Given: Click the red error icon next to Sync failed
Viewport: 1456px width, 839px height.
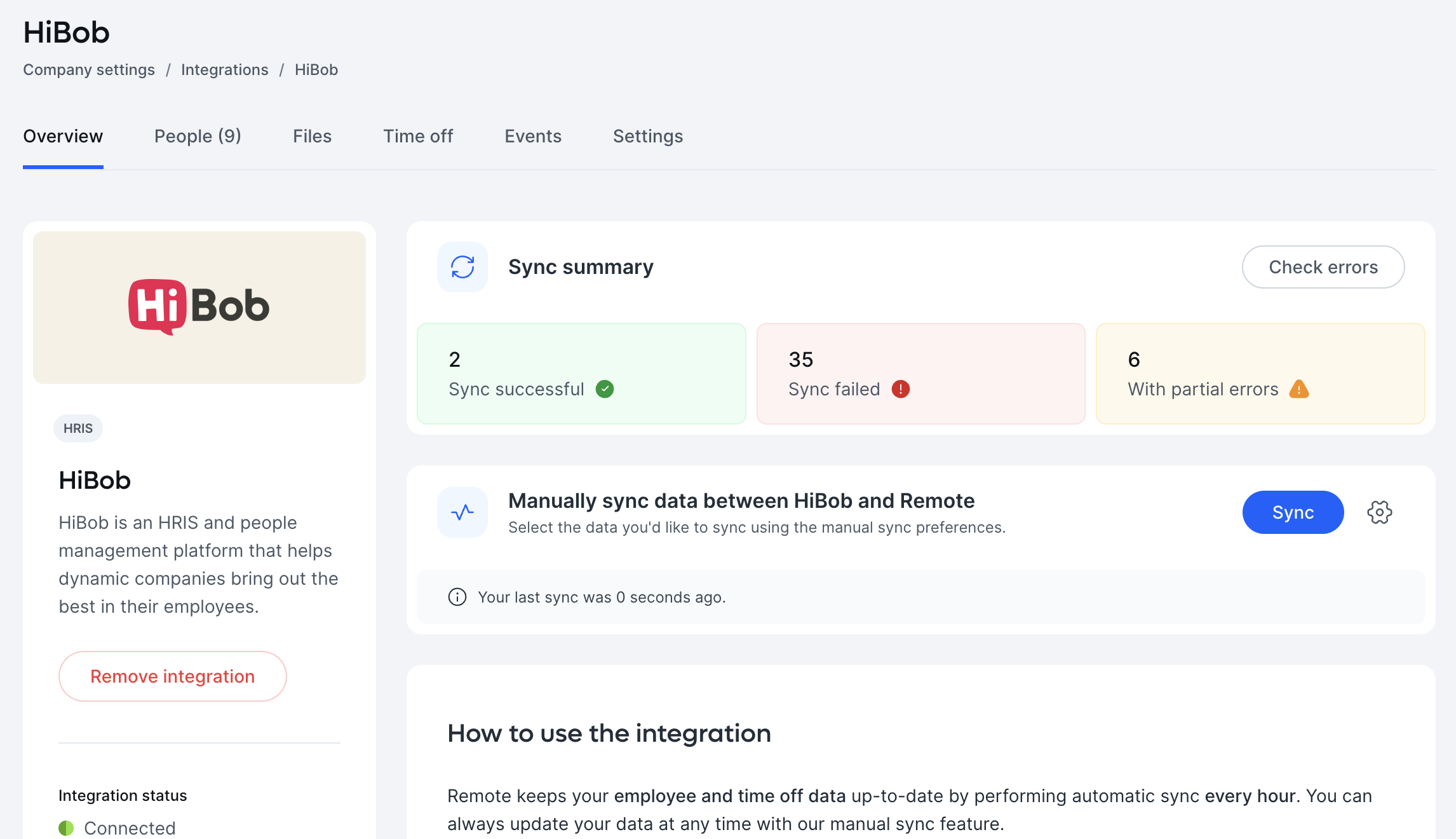Looking at the screenshot, I should click(900, 389).
